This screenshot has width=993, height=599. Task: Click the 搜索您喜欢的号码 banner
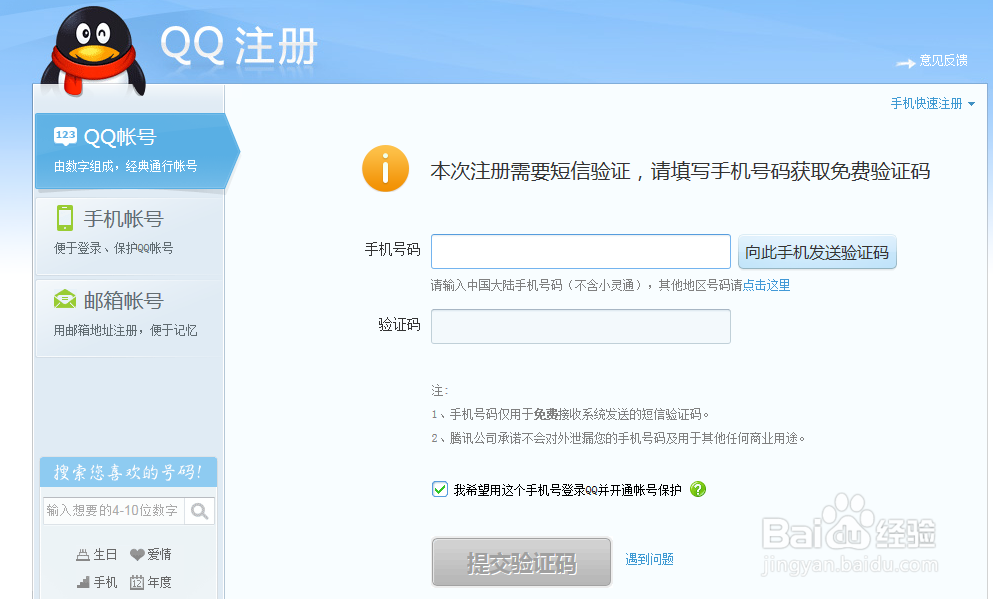(x=129, y=472)
